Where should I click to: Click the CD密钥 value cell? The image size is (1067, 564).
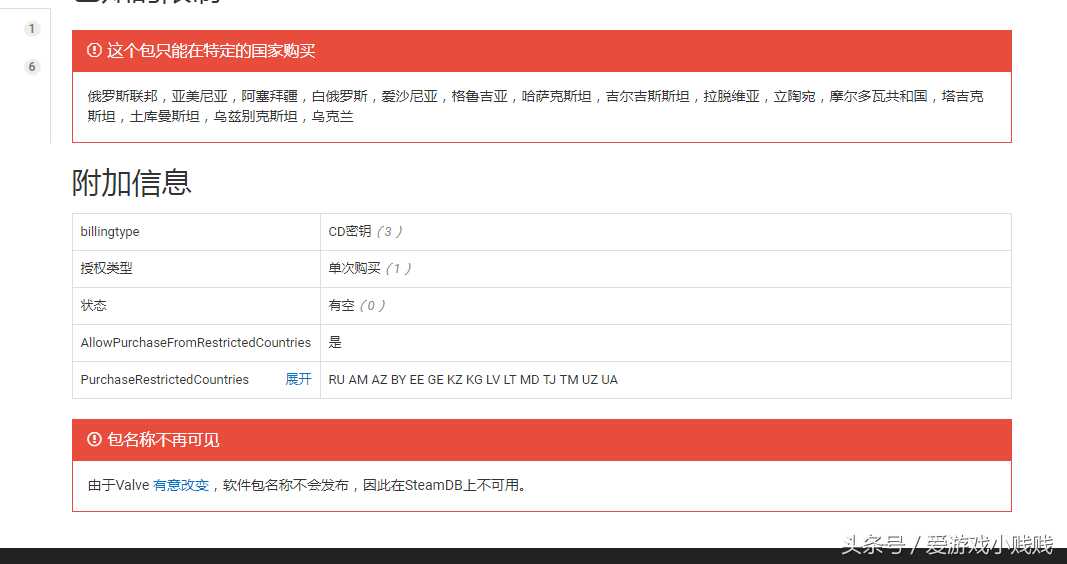350,231
